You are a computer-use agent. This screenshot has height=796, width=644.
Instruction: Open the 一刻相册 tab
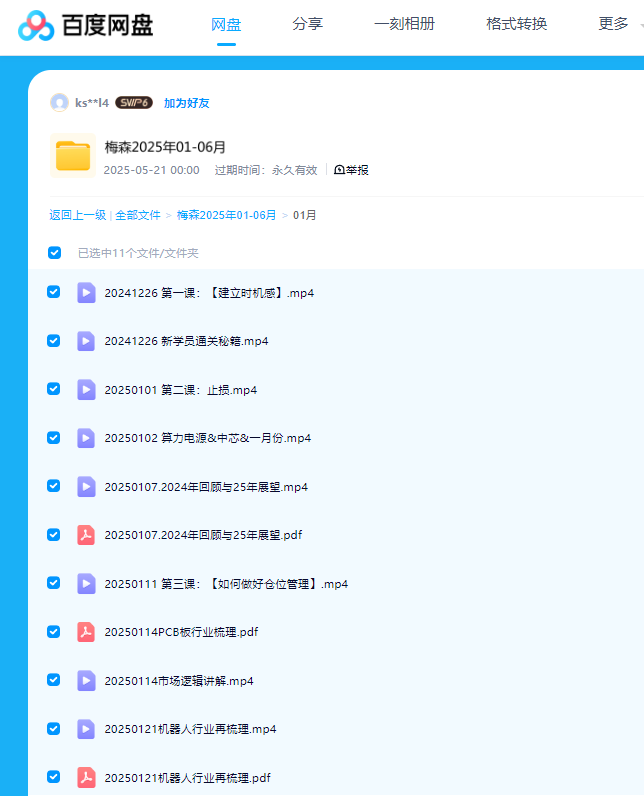[404, 24]
